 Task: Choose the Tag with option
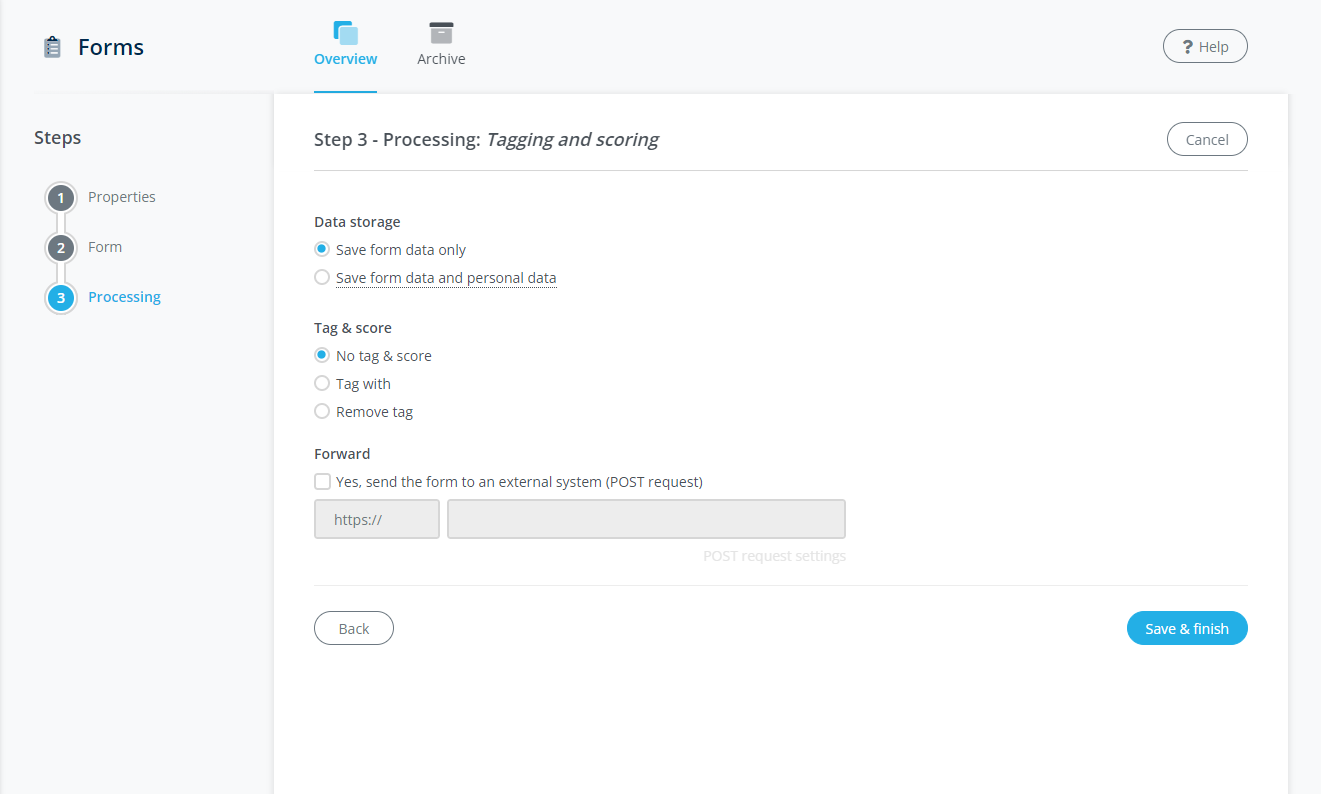(x=322, y=383)
